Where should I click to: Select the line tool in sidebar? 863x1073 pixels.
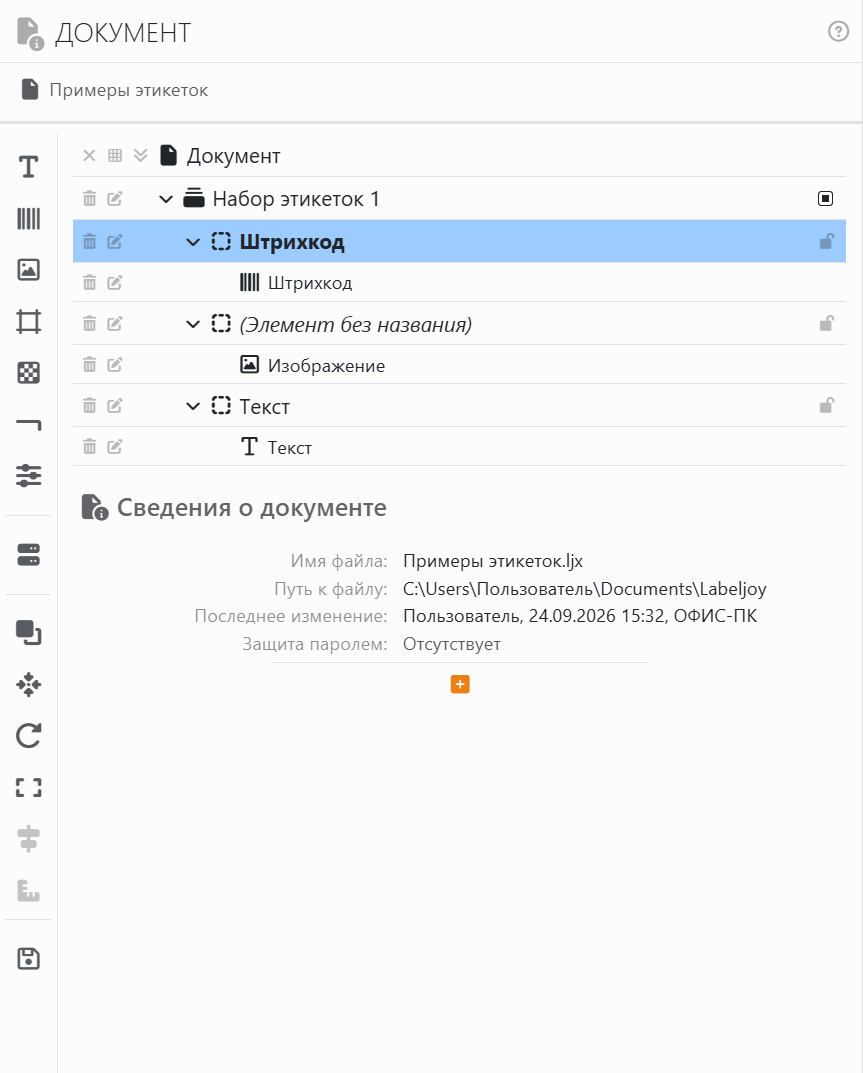pyautogui.click(x=28, y=424)
